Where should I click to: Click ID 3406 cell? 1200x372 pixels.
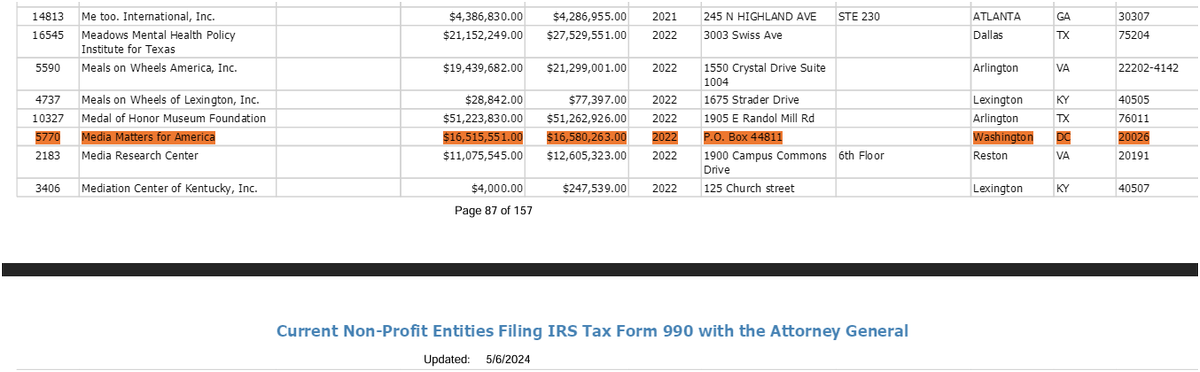(49, 188)
